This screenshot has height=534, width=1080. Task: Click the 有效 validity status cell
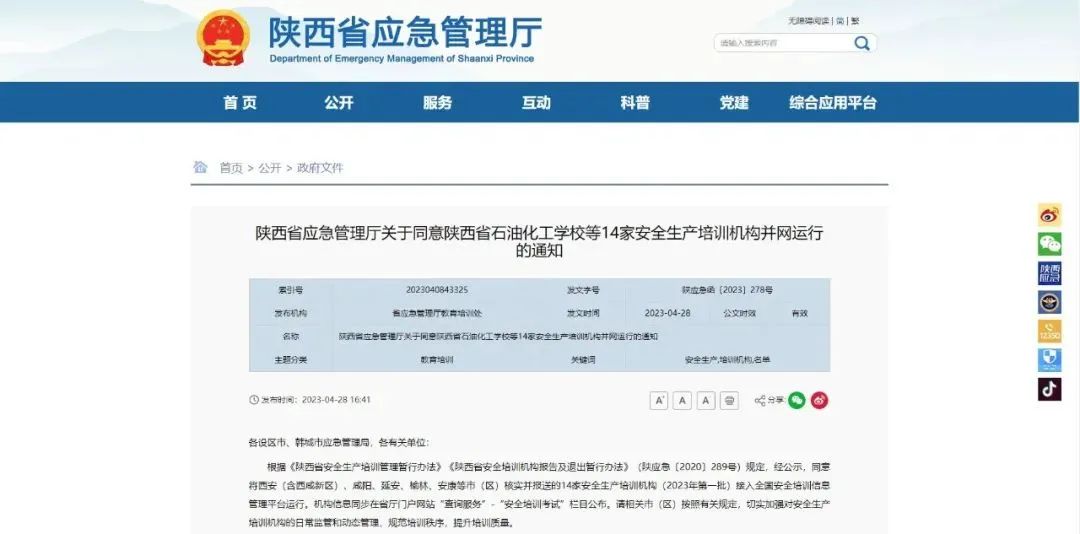(x=800, y=313)
